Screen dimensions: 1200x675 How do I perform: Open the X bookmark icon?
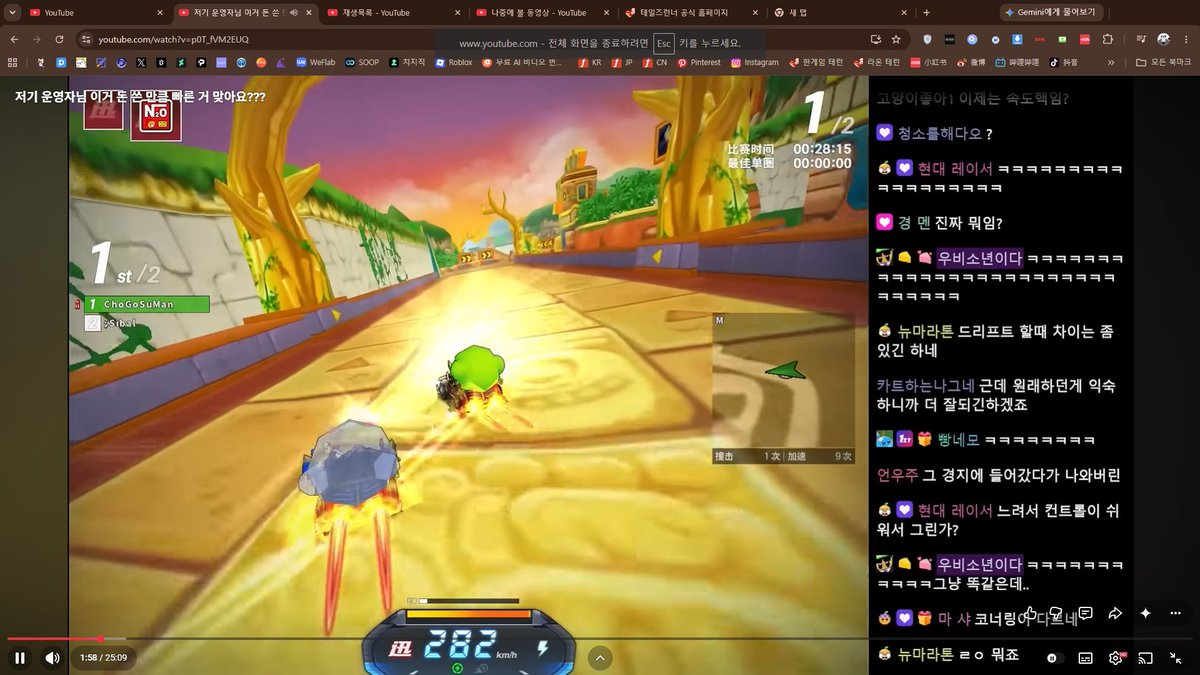point(141,62)
